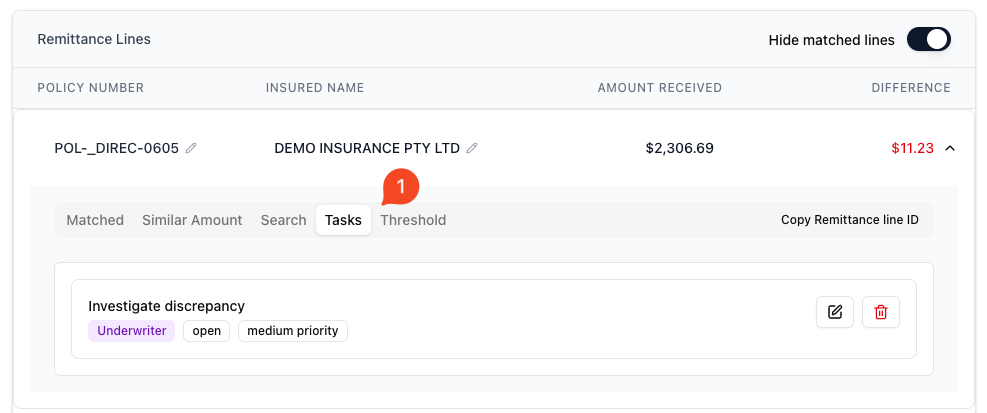Click the Policy Number column header
The height and width of the screenshot is (413, 987).
tap(90, 88)
